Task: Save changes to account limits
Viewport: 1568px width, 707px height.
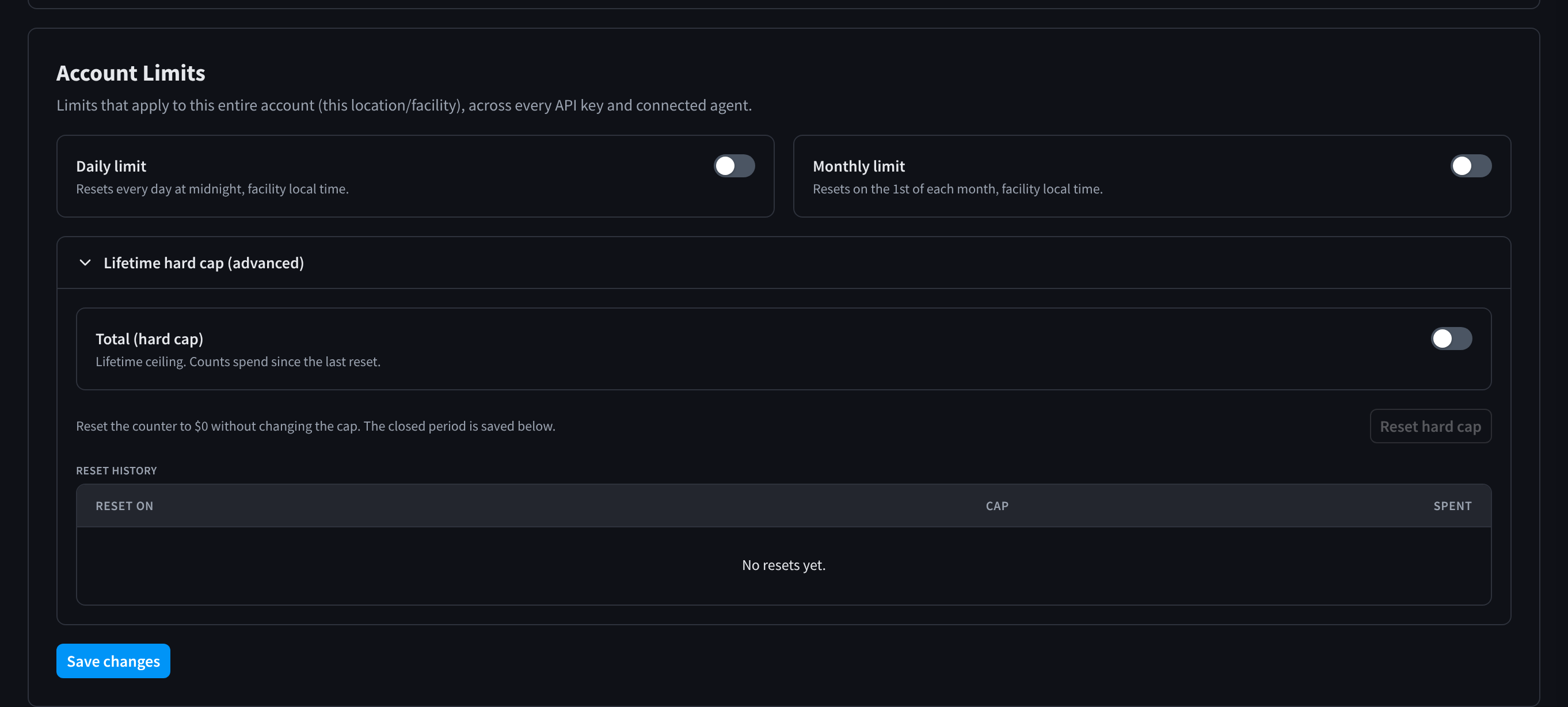Action: pyautogui.click(x=113, y=661)
